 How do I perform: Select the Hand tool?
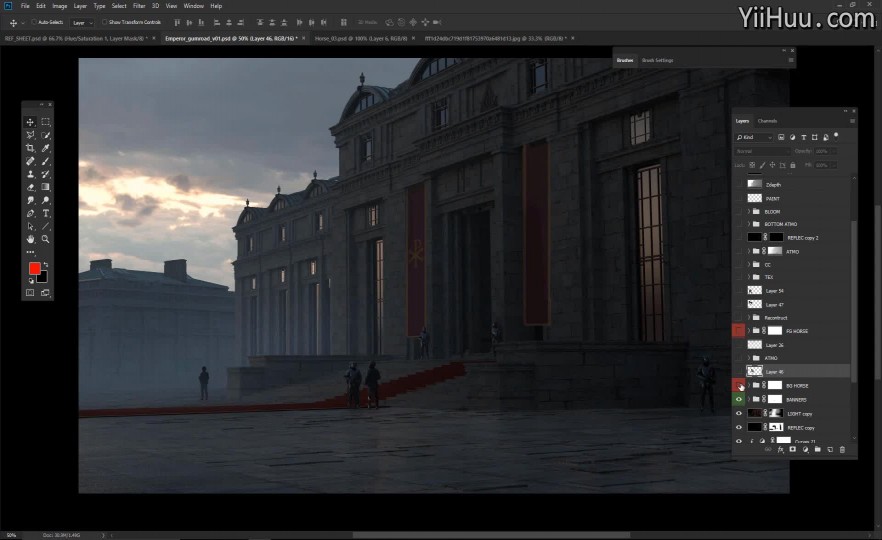pos(30,240)
